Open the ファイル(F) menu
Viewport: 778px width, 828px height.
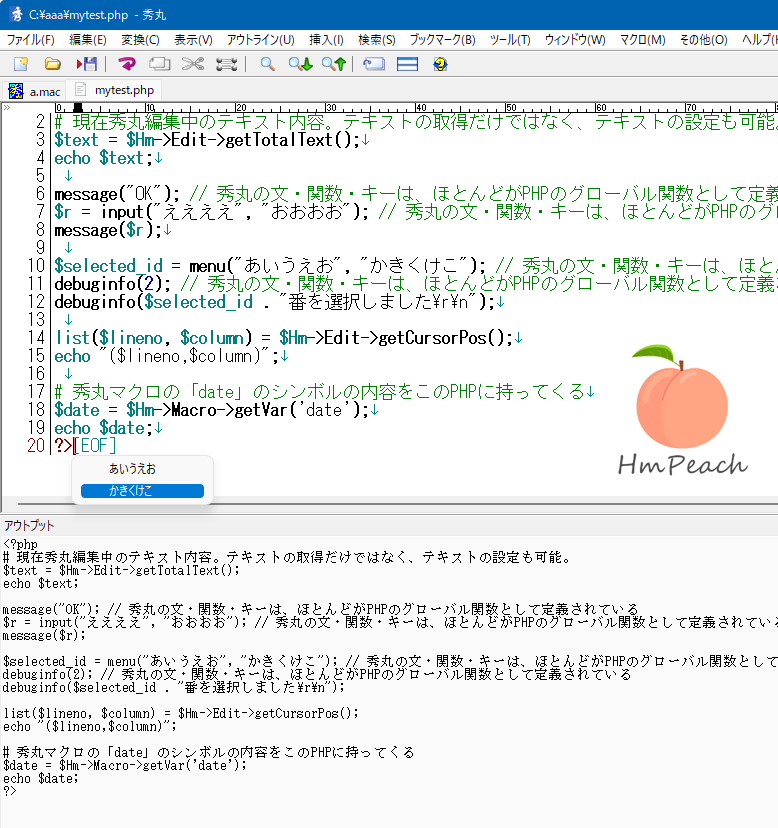point(30,40)
